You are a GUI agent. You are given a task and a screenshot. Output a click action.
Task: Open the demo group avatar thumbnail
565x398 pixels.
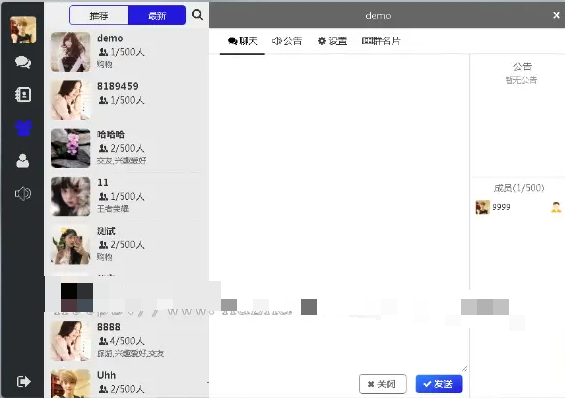(x=71, y=52)
